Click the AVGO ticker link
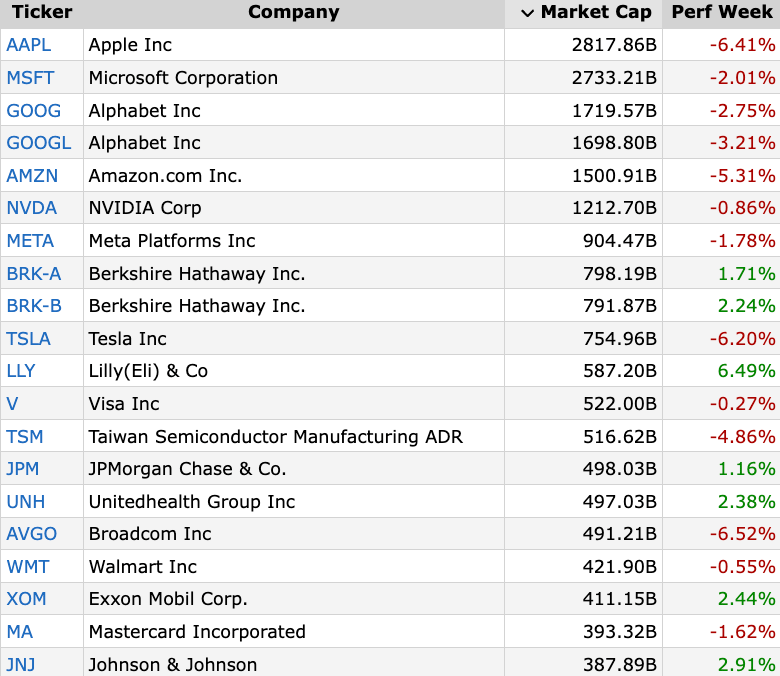The width and height of the screenshot is (780, 676). click(32, 534)
